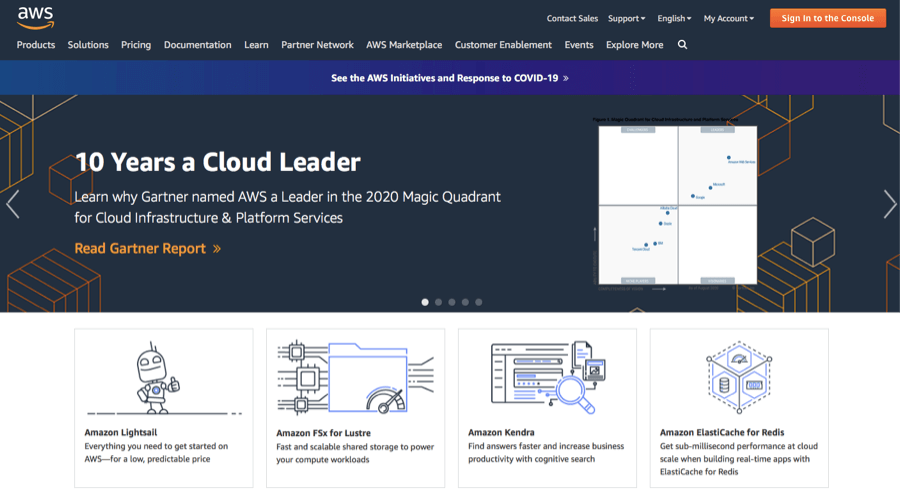Image resolution: width=900 pixels, height=498 pixels.
Task: Click the ElastiCache 'sub-millisecond performance' description
Action: click(x=739, y=459)
